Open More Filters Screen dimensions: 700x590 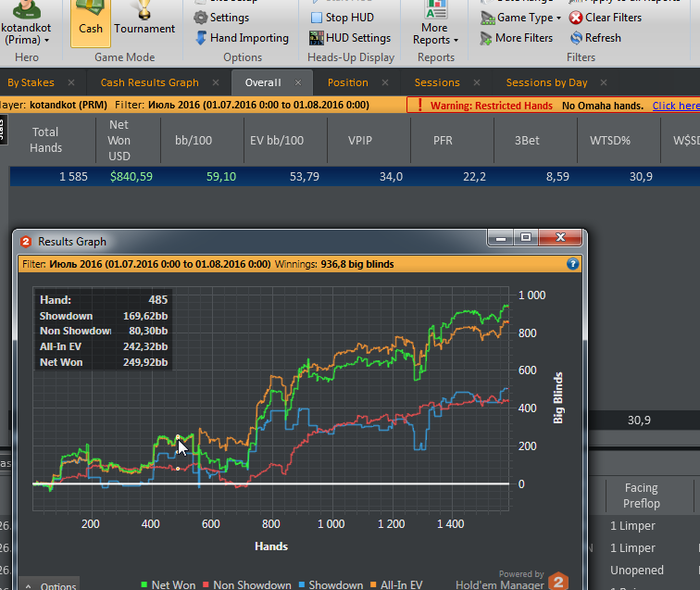[x=517, y=38]
